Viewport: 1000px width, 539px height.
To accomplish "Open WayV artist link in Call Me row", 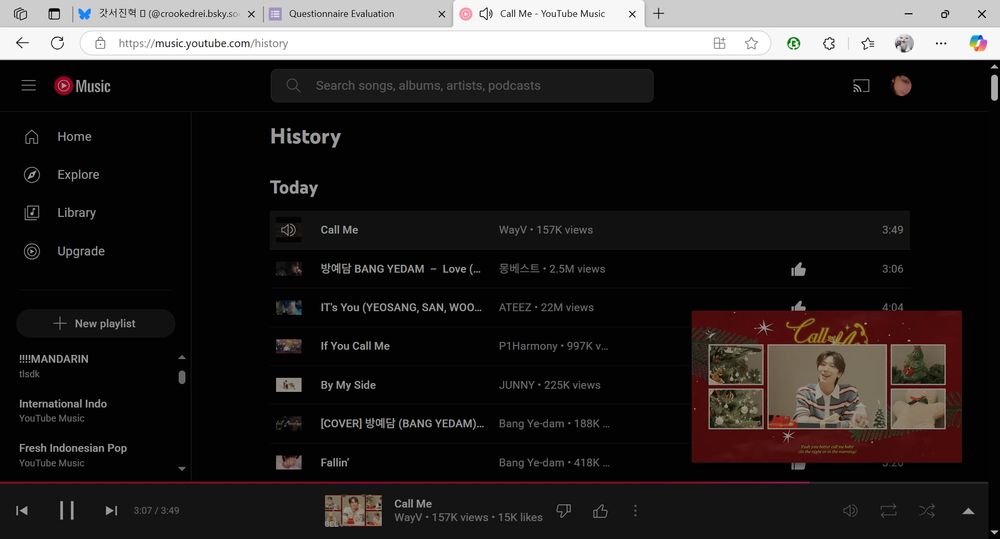I will coord(513,230).
